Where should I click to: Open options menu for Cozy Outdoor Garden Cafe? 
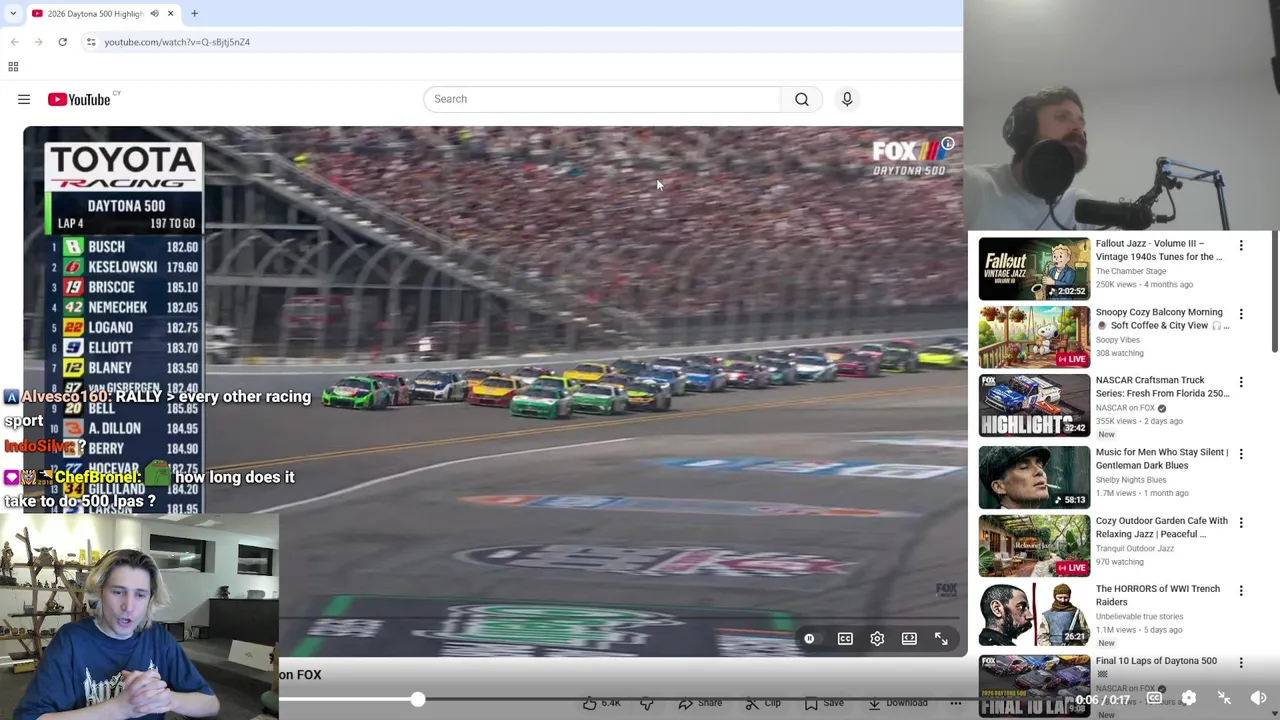[1241, 523]
